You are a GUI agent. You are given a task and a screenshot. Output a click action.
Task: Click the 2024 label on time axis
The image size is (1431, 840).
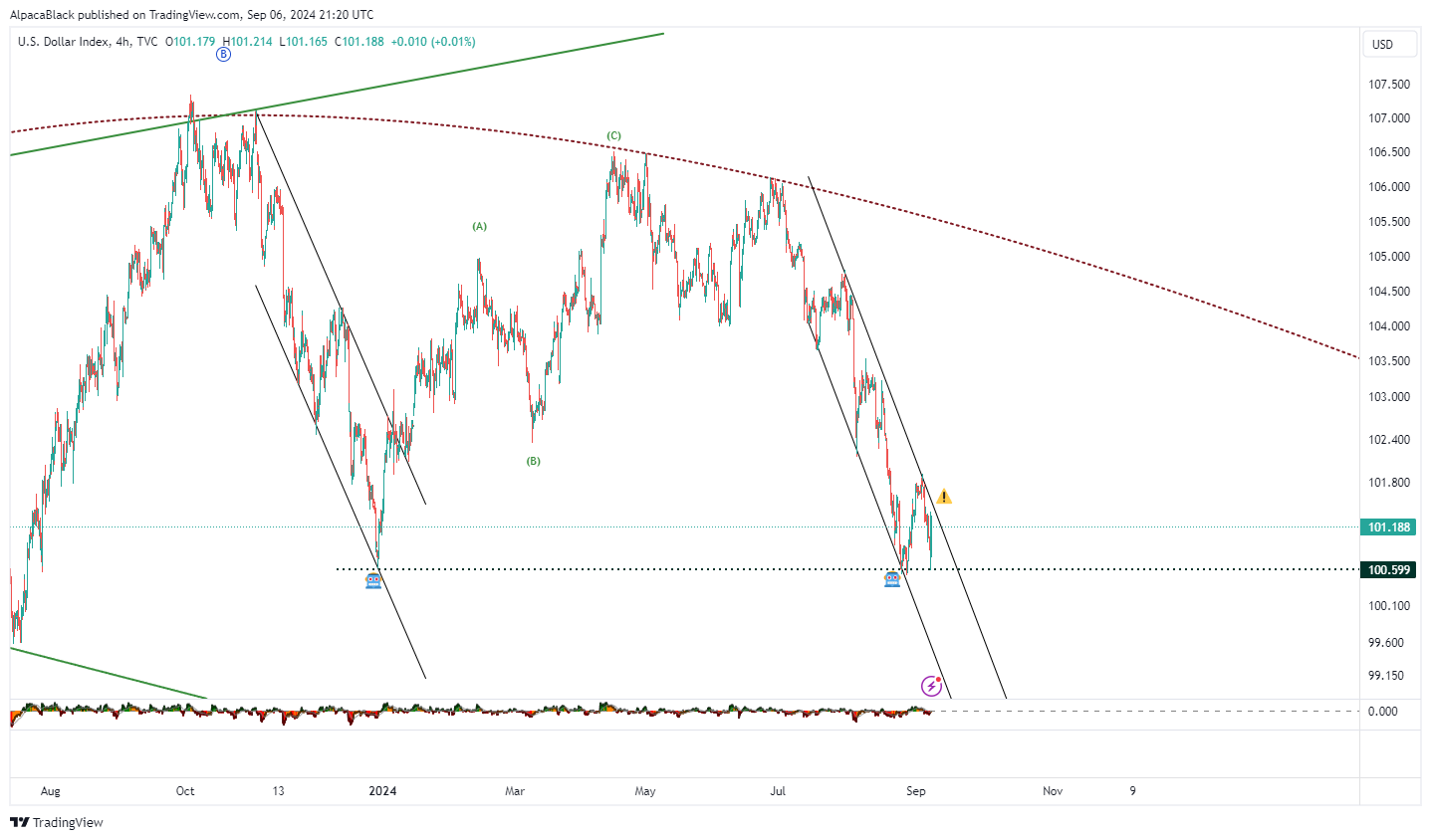point(382,791)
